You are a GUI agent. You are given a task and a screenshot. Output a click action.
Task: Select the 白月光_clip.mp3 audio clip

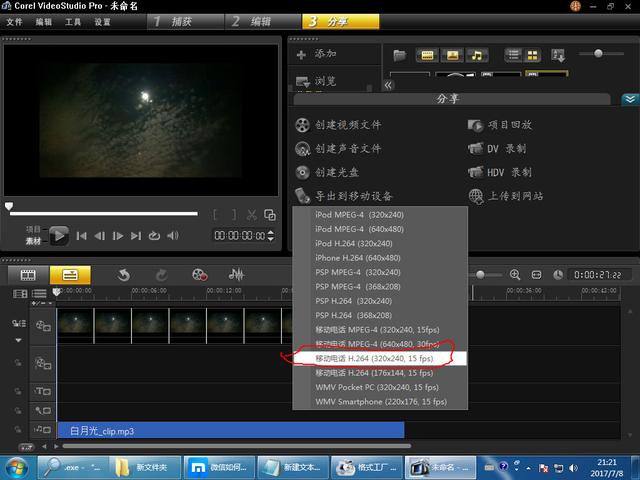coord(230,430)
